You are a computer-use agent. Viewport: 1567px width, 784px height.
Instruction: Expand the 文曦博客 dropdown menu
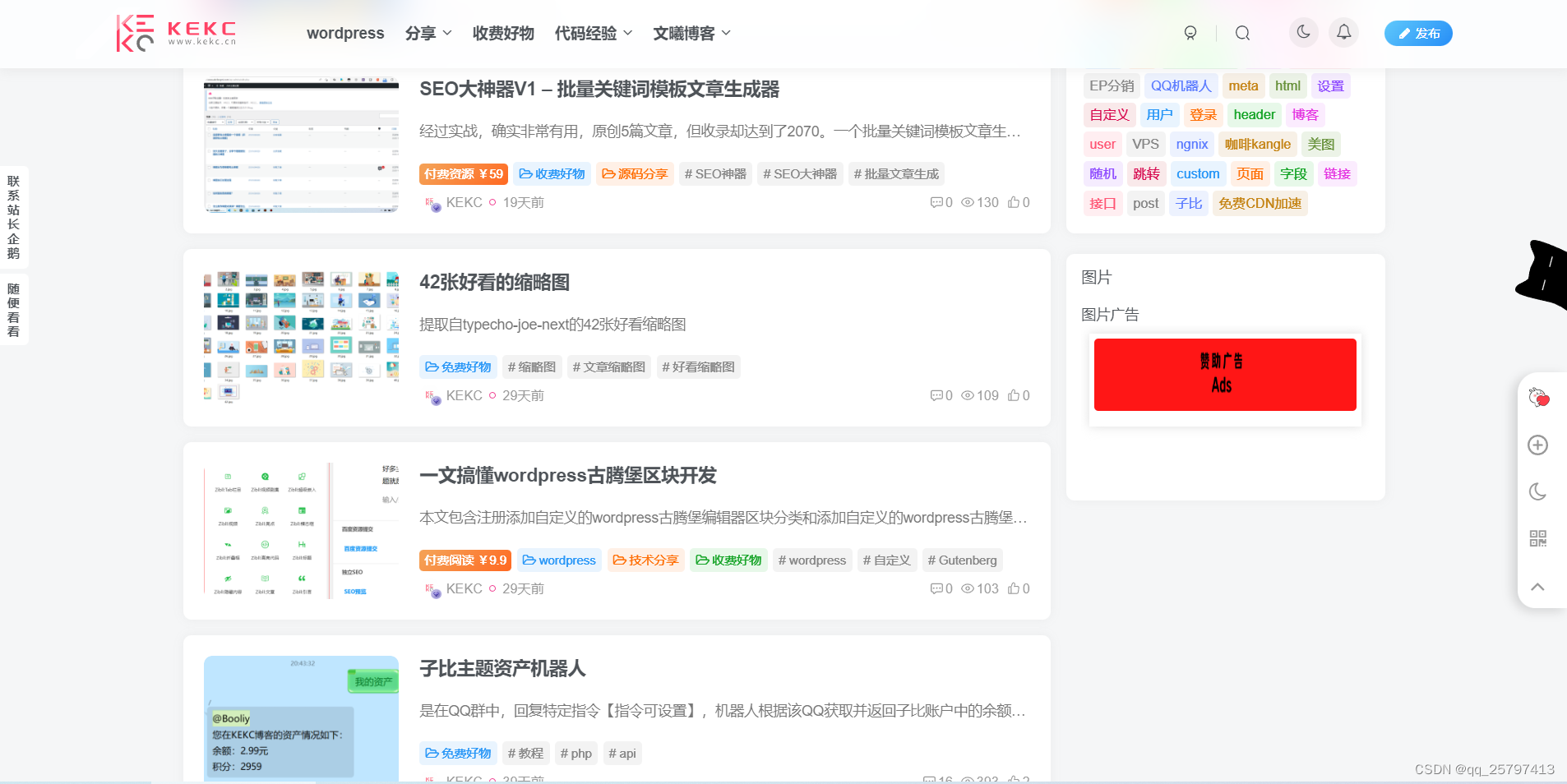point(692,33)
